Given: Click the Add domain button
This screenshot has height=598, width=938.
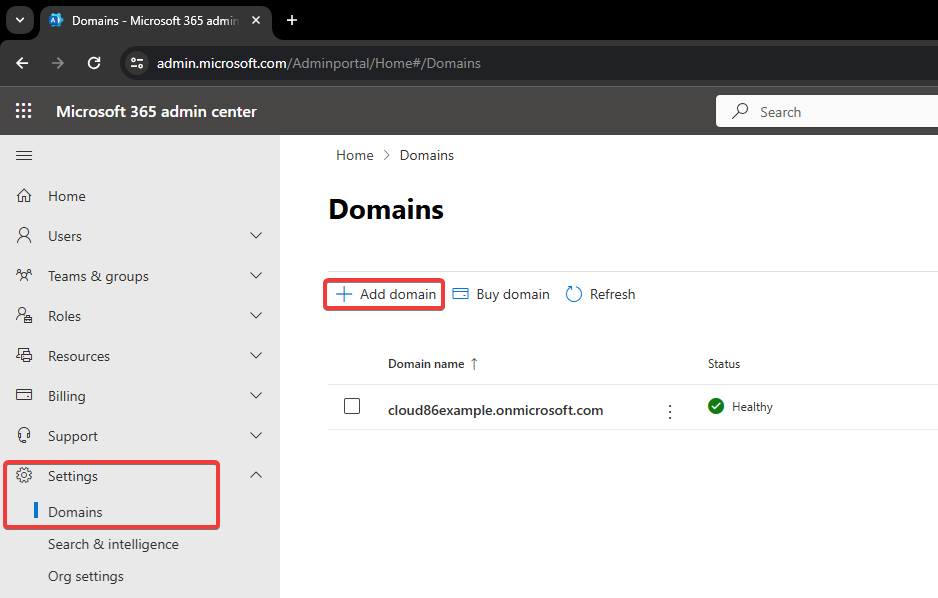Looking at the screenshot, I should coord(385,294).
